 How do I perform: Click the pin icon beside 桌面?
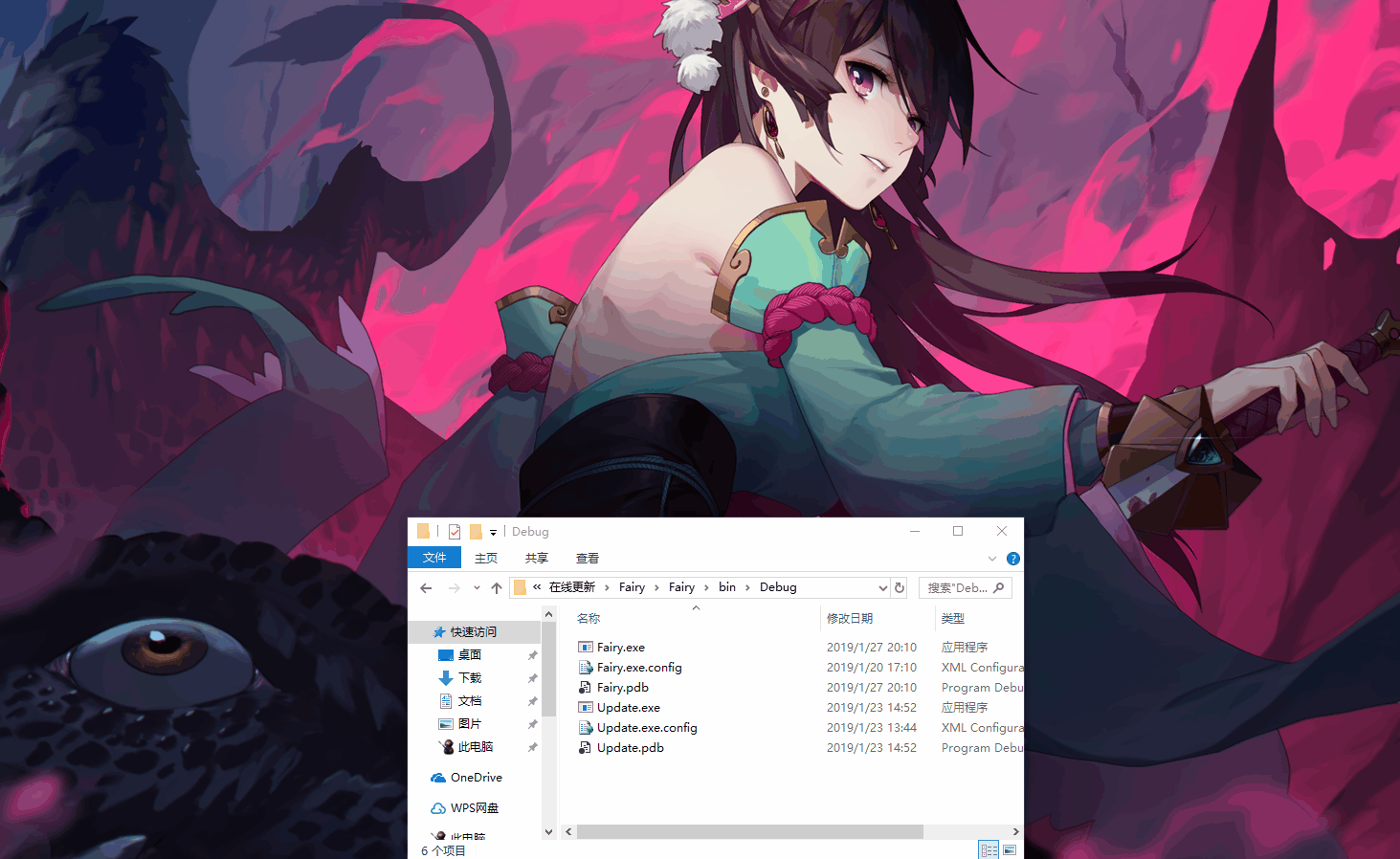click(532, 655)
